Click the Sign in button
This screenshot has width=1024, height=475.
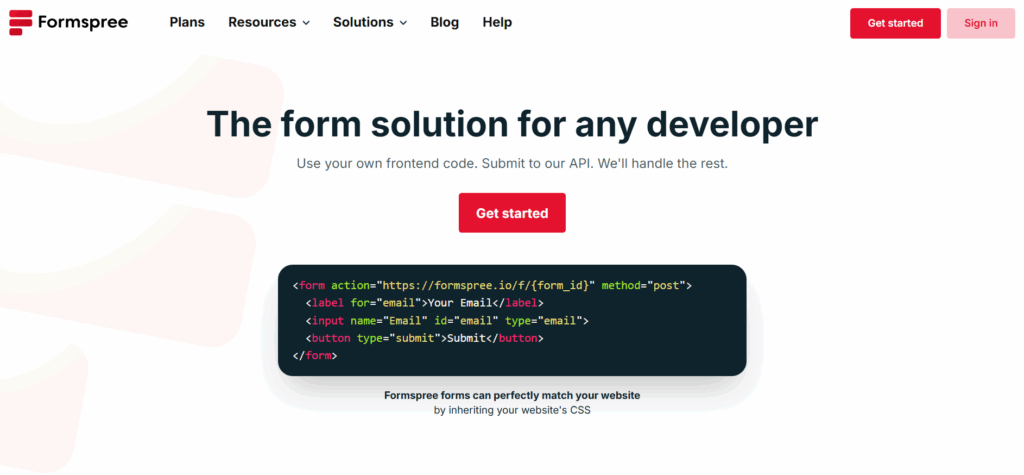[x=981, y=24]
